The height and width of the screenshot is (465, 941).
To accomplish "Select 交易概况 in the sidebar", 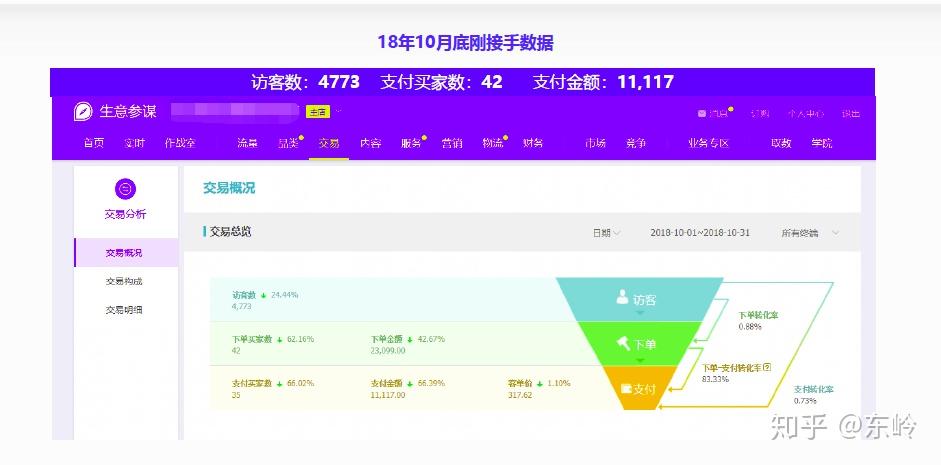I will click(126, 253).
